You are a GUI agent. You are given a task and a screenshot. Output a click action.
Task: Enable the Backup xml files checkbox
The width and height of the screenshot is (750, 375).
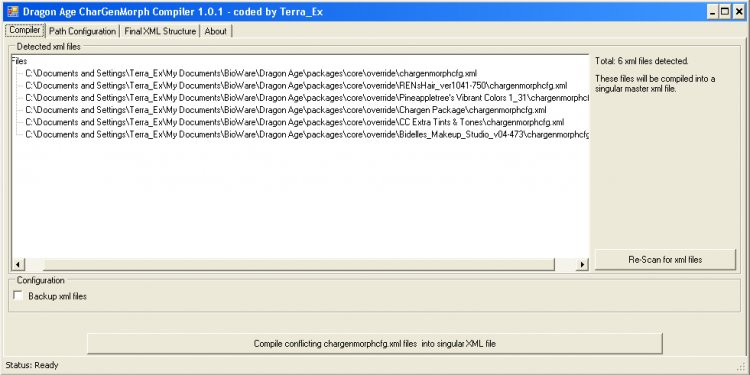click(x=18, y=296)
